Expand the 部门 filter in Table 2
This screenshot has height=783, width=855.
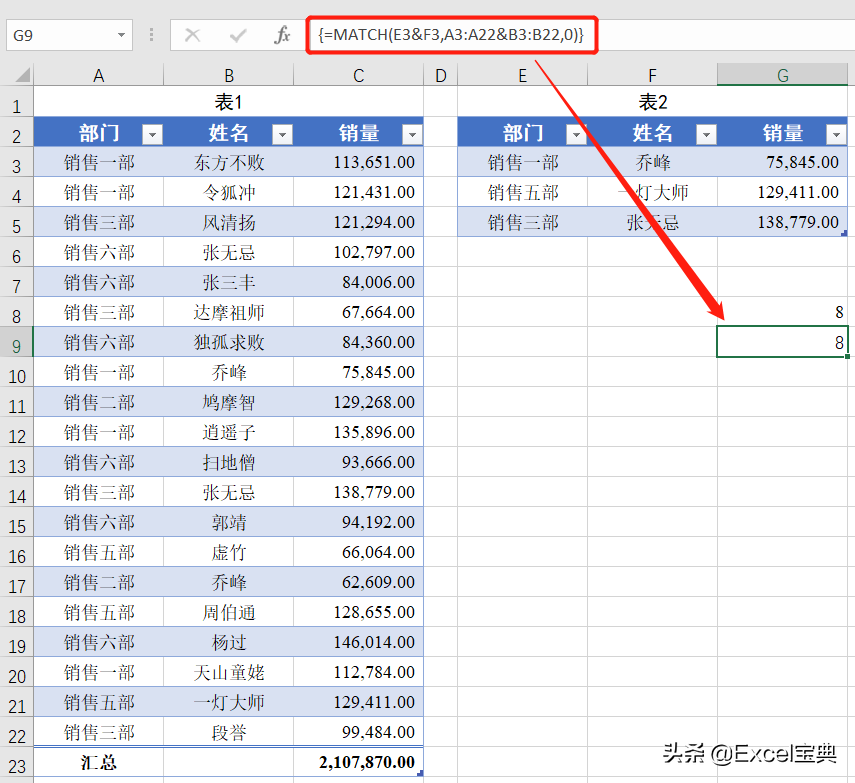pos(576,135)
